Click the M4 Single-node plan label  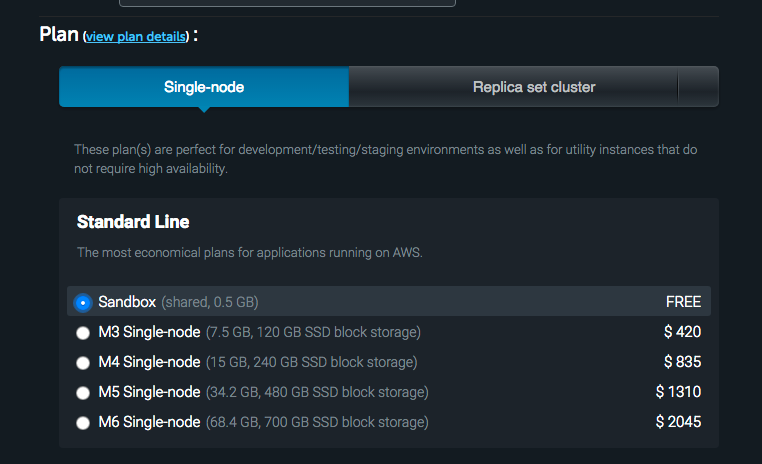pos(149,362)
